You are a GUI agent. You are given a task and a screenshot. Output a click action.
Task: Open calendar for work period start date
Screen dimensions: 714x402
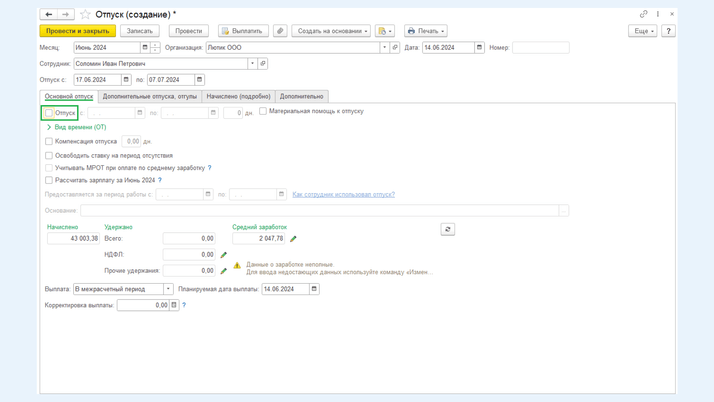pos(208,194)
